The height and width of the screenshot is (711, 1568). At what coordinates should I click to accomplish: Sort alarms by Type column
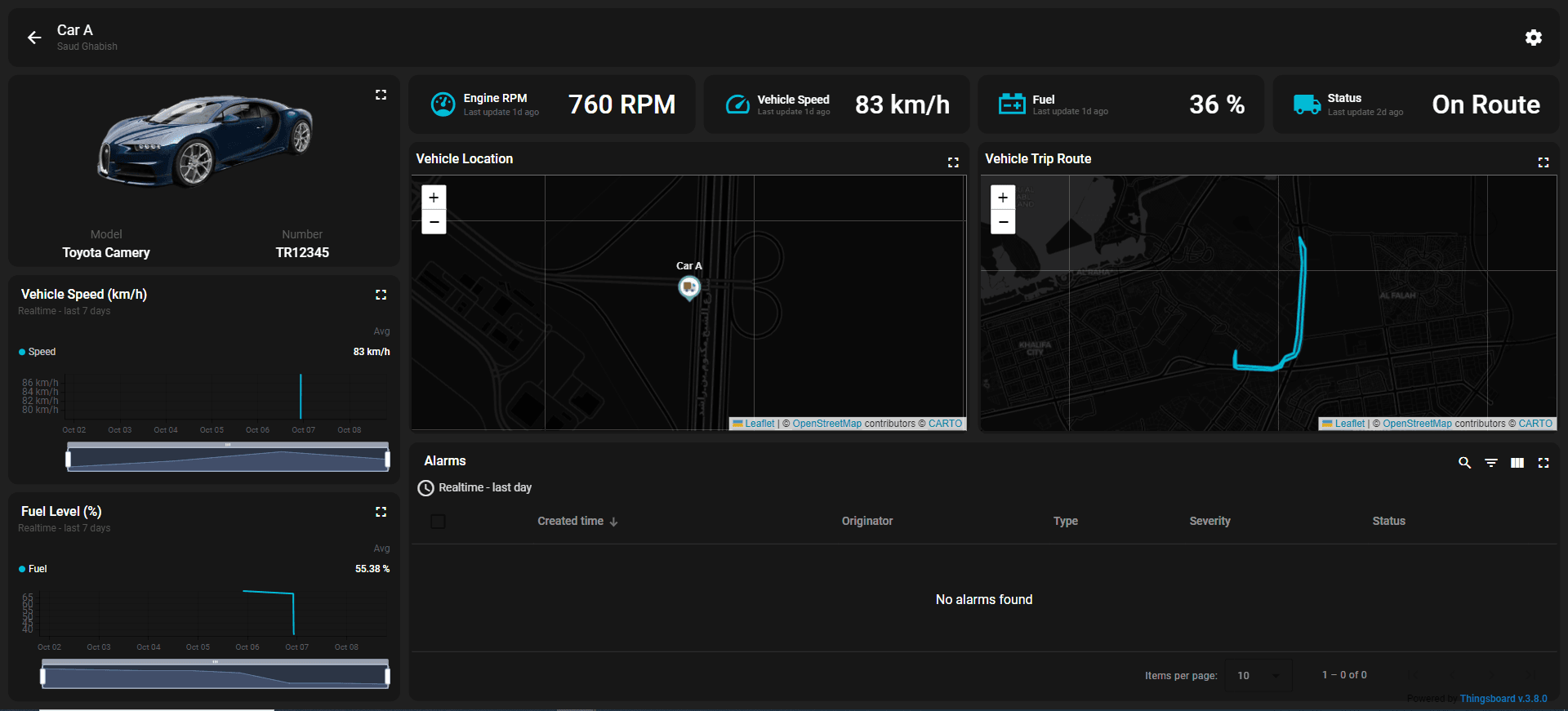tap(1066, 521)
